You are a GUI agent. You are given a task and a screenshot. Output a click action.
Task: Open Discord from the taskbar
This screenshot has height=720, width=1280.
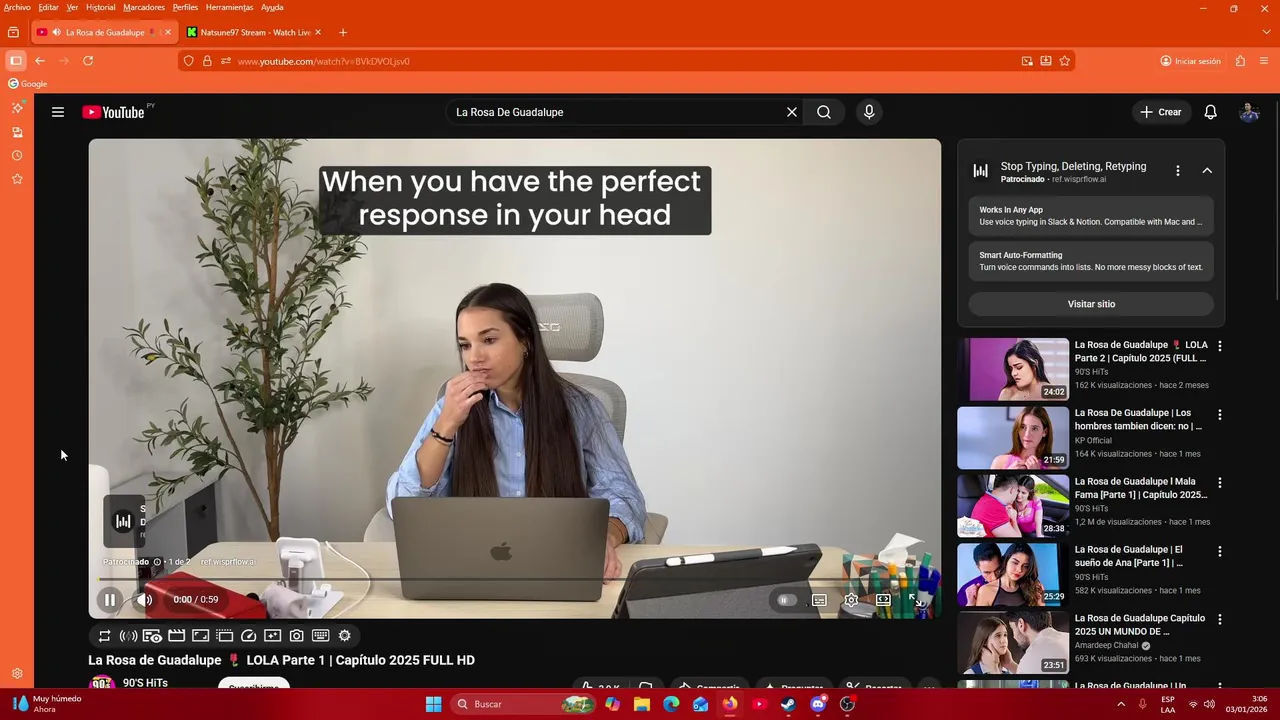pos(818,704)
